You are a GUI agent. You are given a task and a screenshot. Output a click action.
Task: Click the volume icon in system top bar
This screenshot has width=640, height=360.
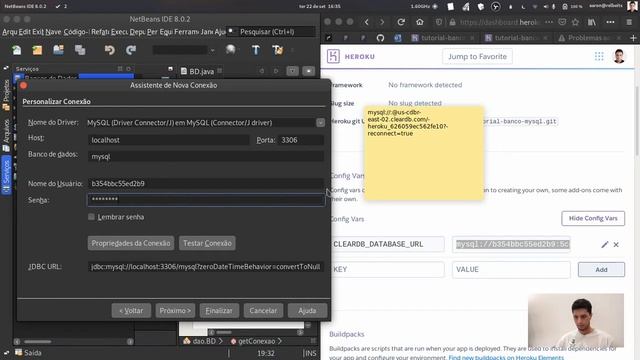(546, 7)
